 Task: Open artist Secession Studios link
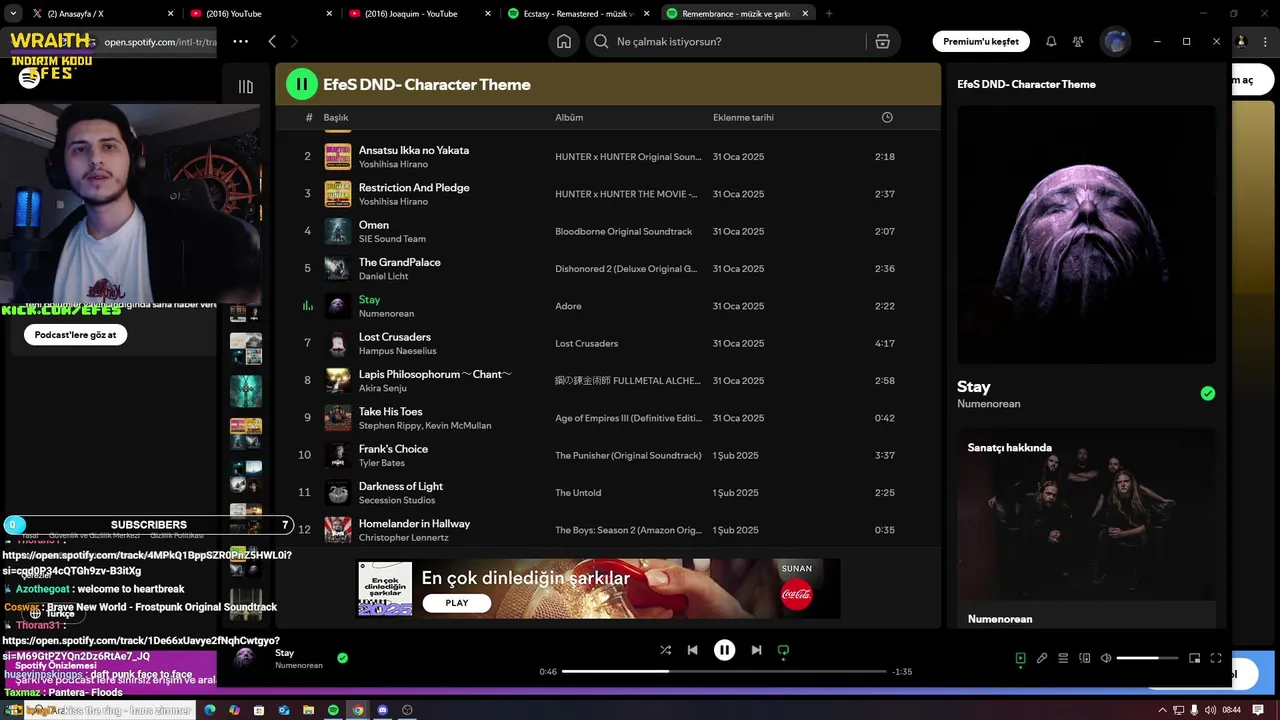click(397, 500)
